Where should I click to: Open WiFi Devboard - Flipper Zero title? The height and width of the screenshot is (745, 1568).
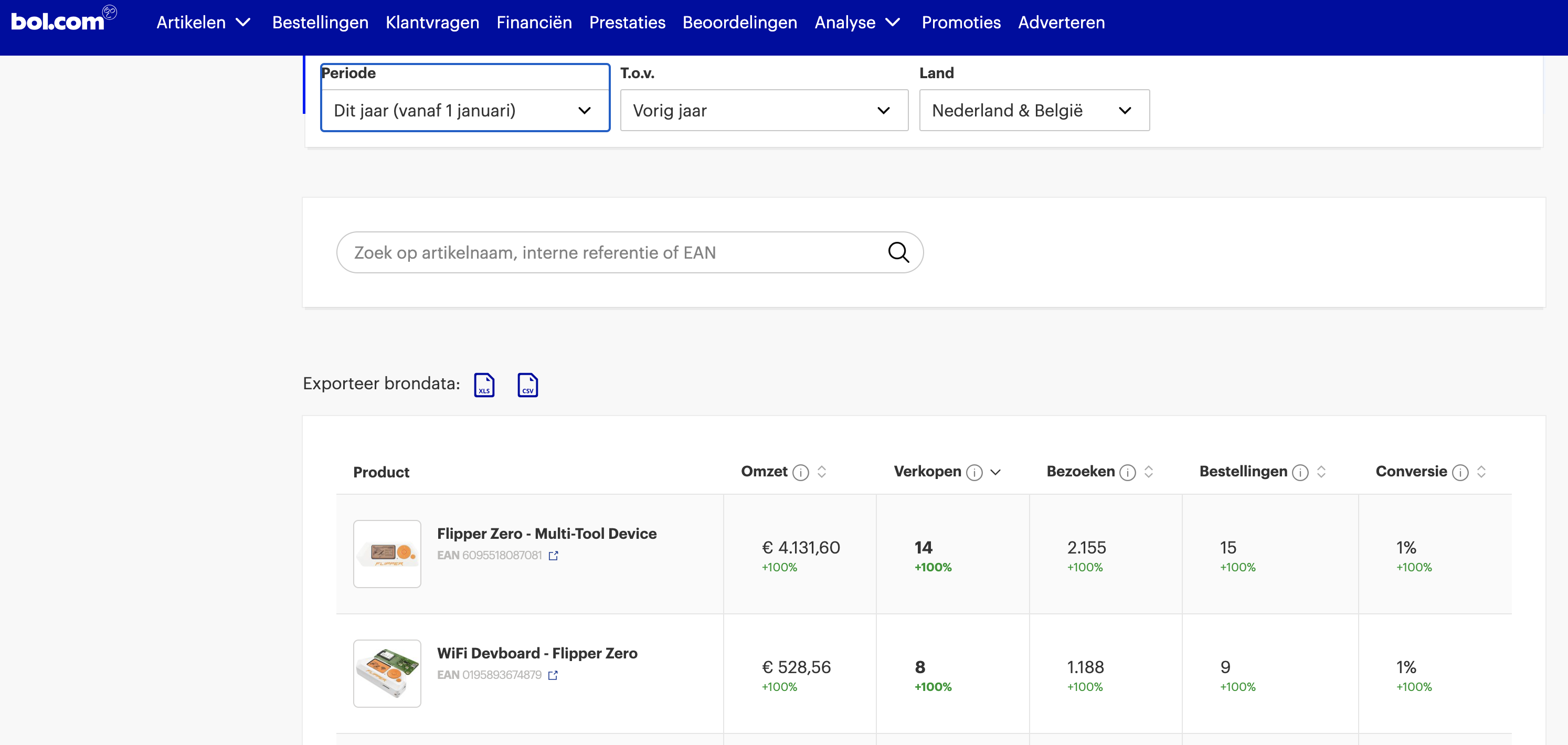point(537,653)
